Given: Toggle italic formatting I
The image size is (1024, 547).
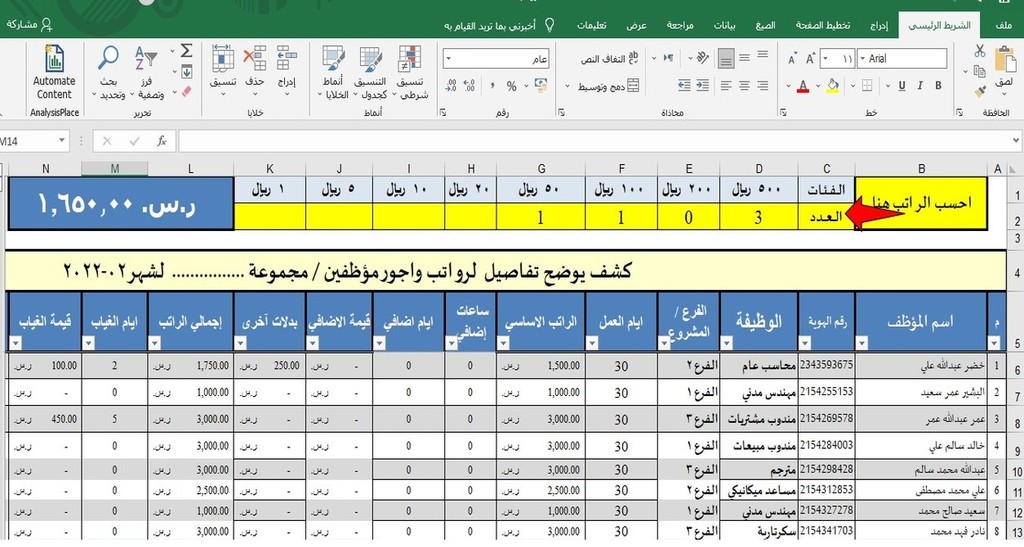Looking at the screenshot, I should pyautogui.click(x=920, y=86).
